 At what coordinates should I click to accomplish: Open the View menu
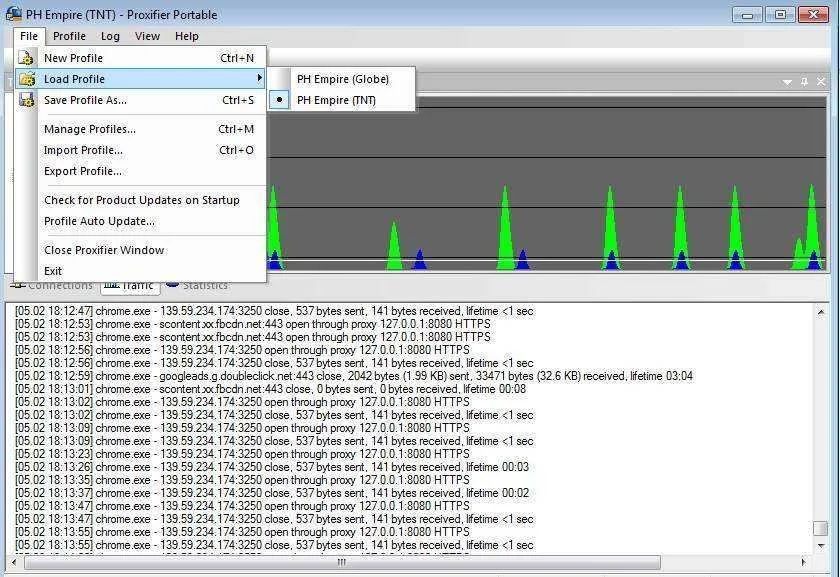click(x=147, y=36)
